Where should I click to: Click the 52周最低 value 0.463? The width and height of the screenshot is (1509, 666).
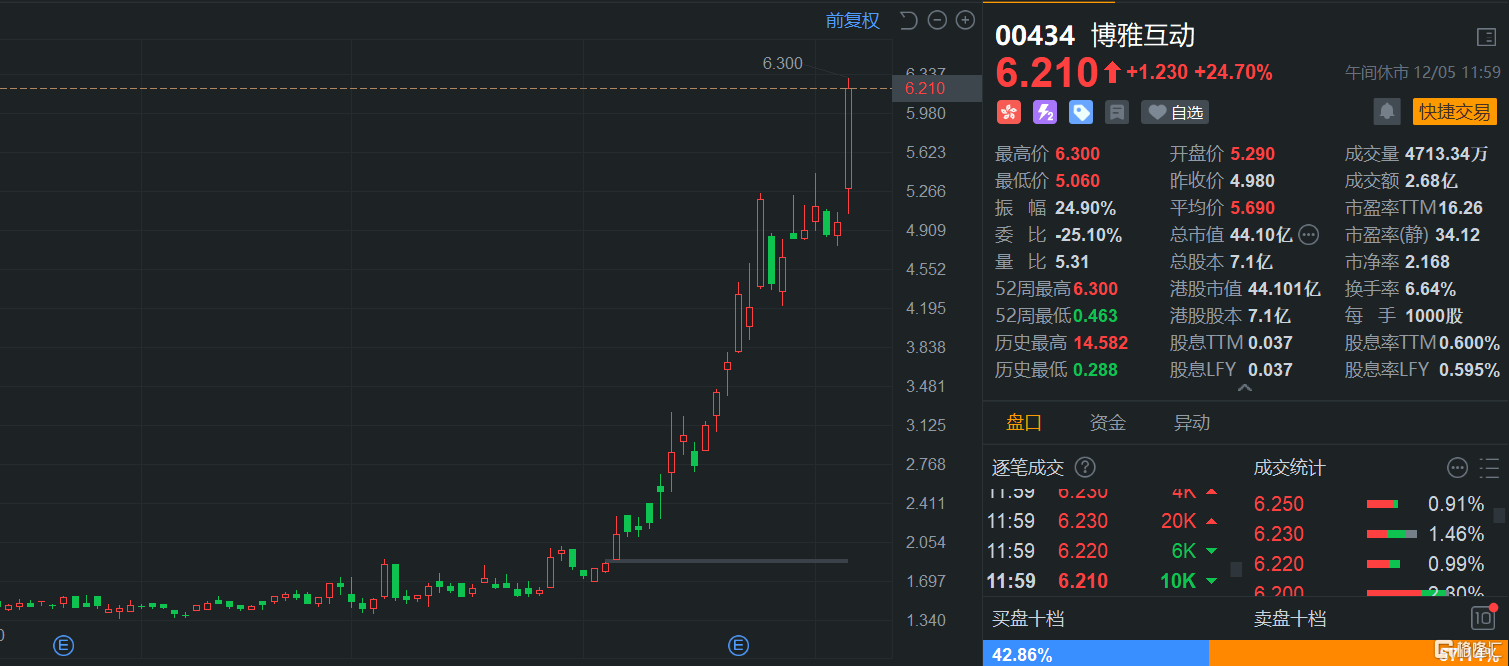tap(1095, 316)
